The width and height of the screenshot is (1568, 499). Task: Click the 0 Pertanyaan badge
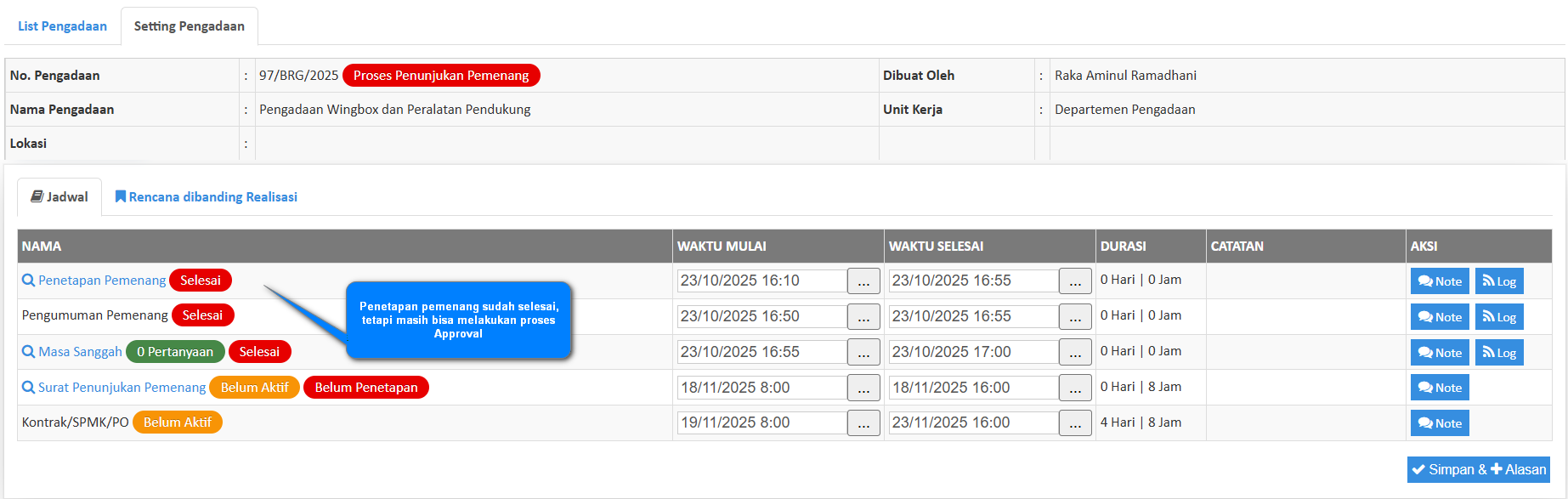pyautogui.click(x=175, y=352)
